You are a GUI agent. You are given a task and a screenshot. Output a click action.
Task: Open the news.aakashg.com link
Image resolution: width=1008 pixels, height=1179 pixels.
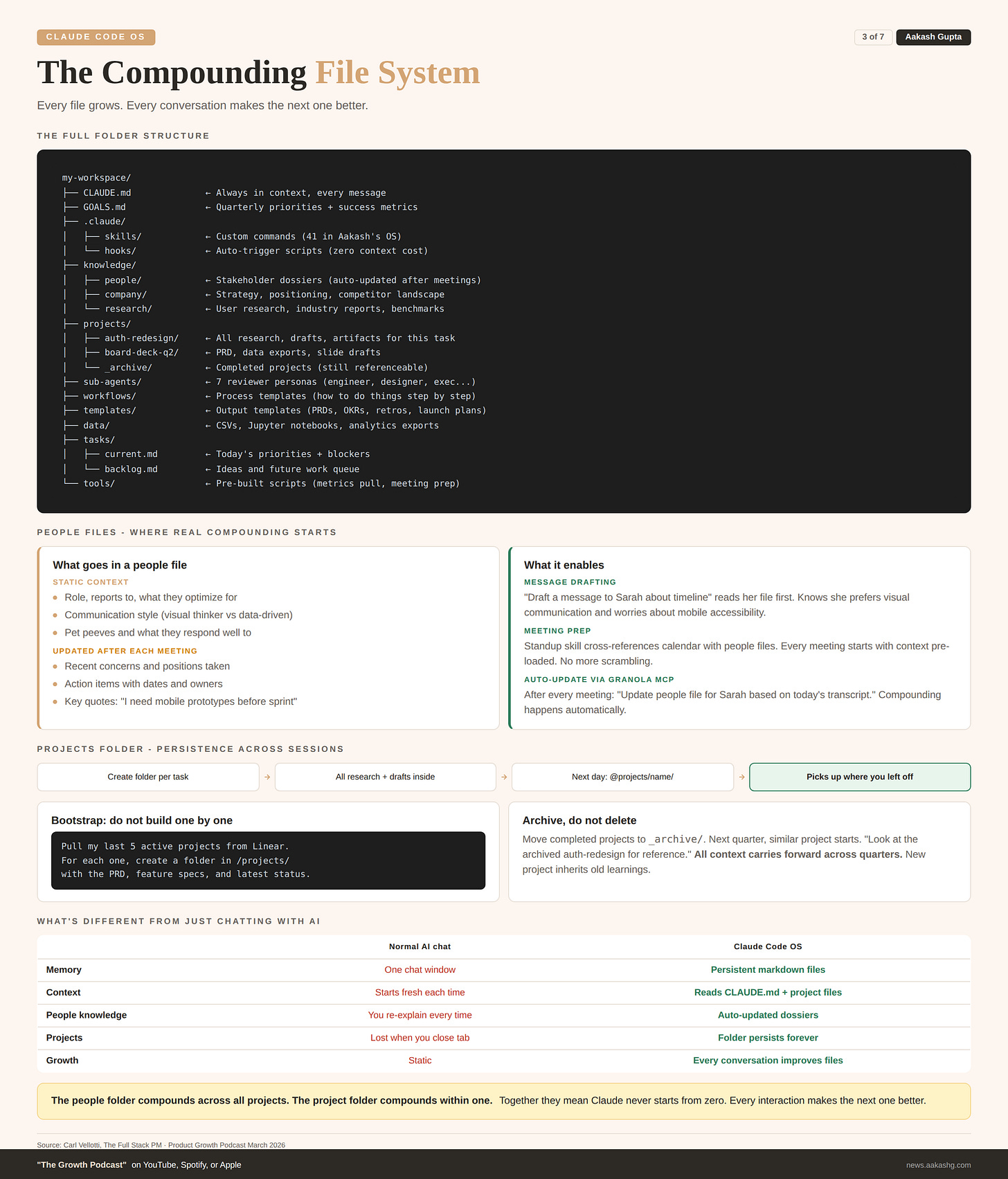pos(938,1164)
